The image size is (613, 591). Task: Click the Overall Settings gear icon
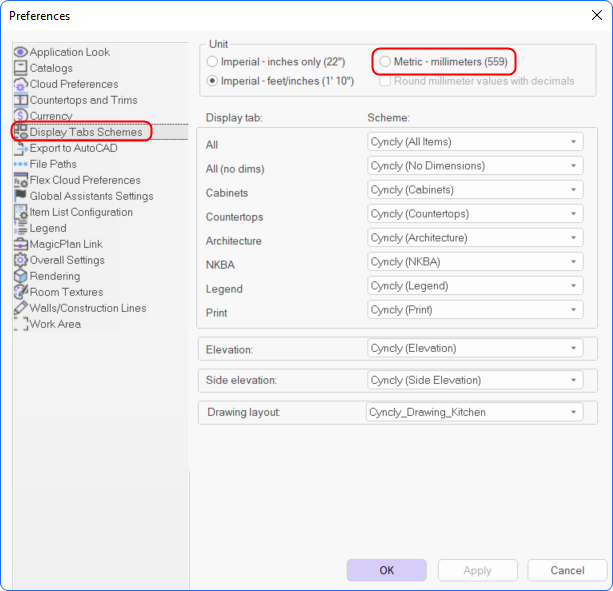pos(21,260)
